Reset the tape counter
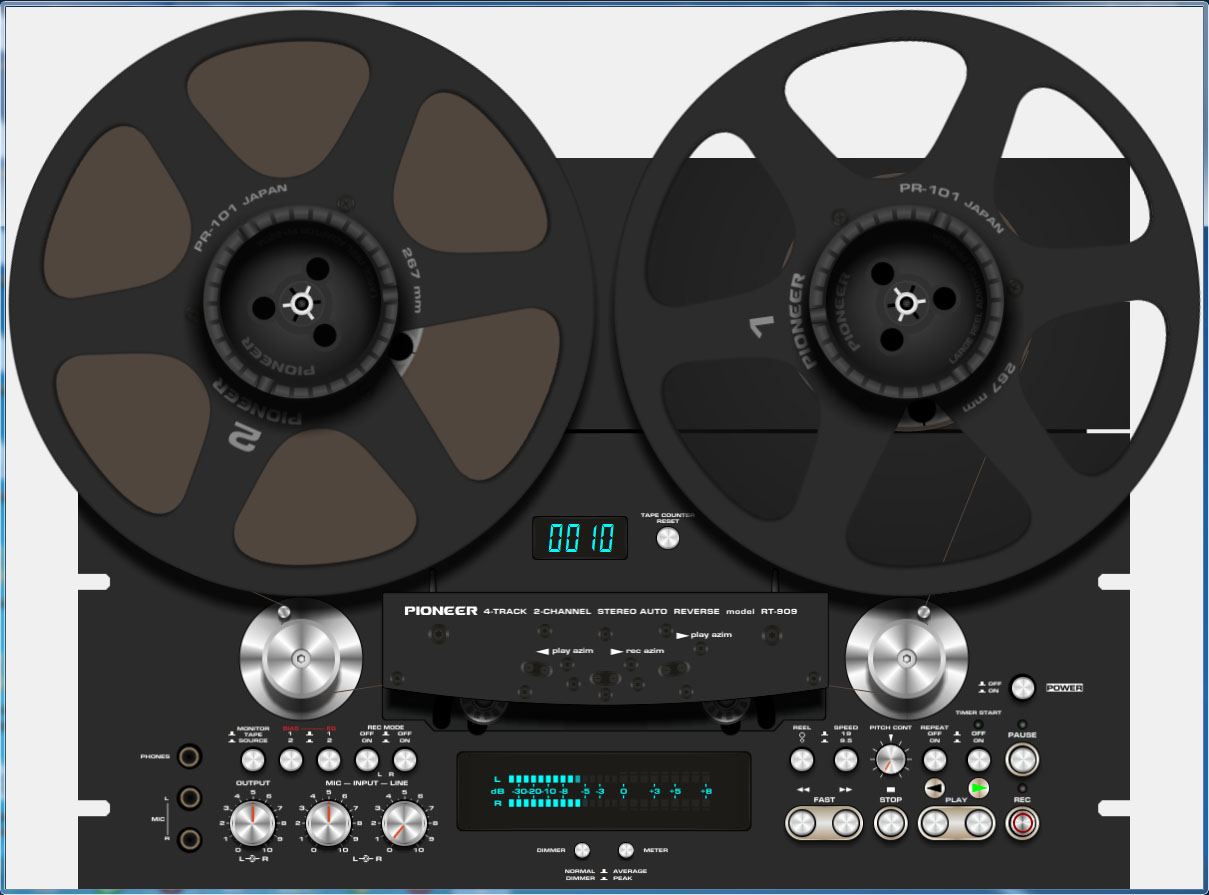1209x895 pixels. coord(667,538)
